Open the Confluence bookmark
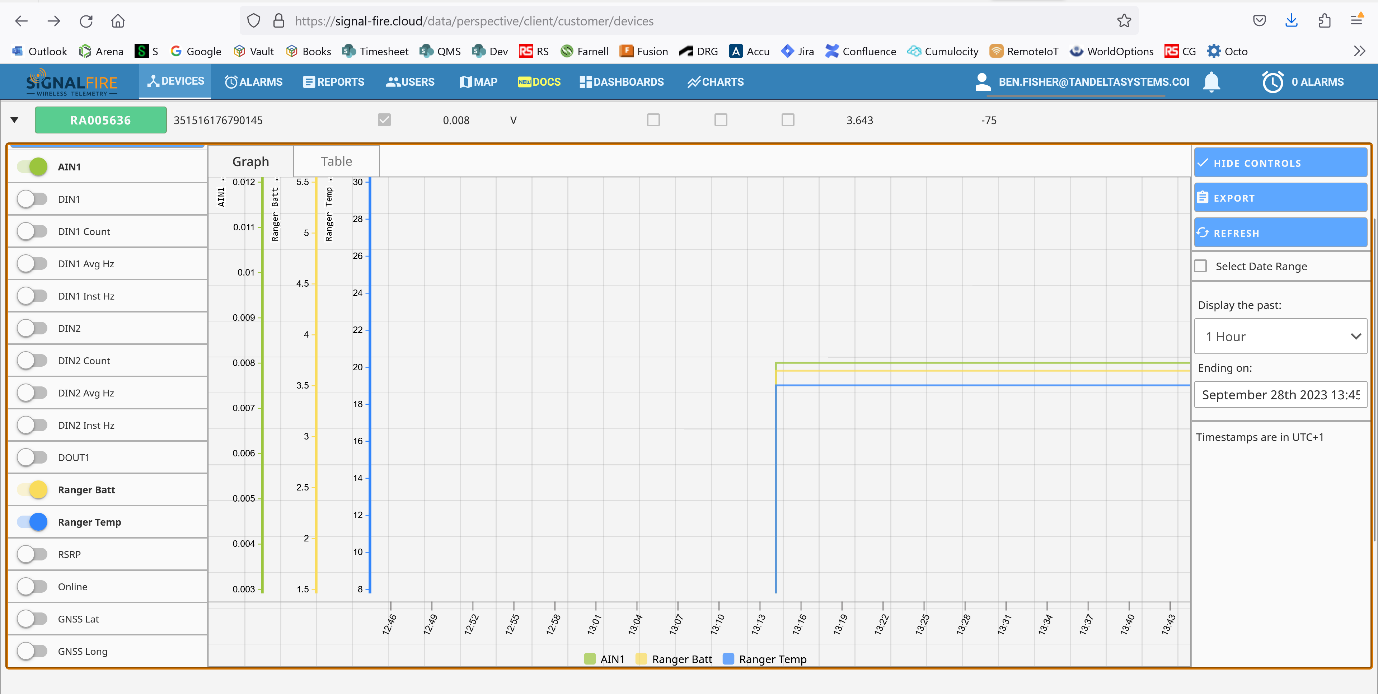 tap(861, 51)
